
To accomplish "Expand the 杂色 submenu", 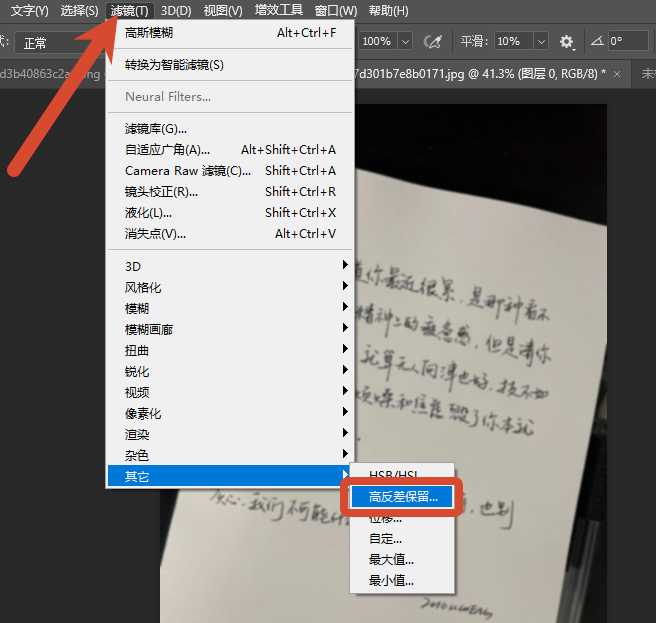I will click(x=230, y=455).
